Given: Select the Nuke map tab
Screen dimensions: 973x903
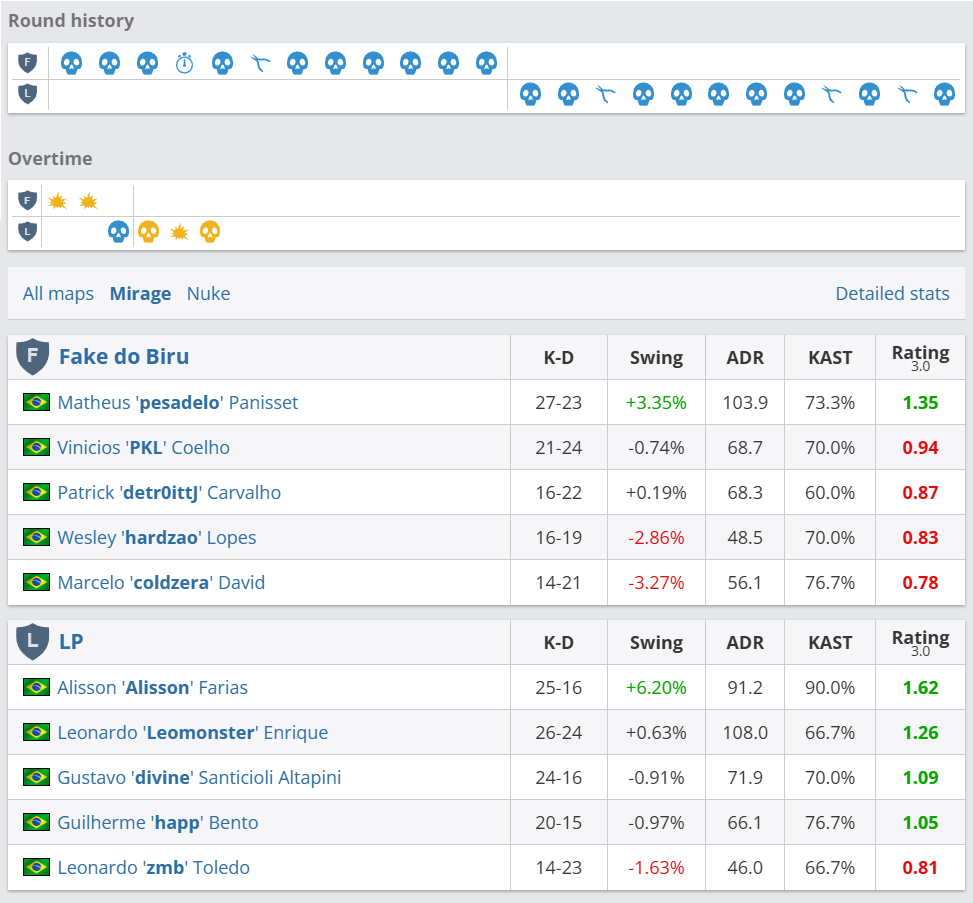Looking at the screenshot, I should [x=208, y=293].
